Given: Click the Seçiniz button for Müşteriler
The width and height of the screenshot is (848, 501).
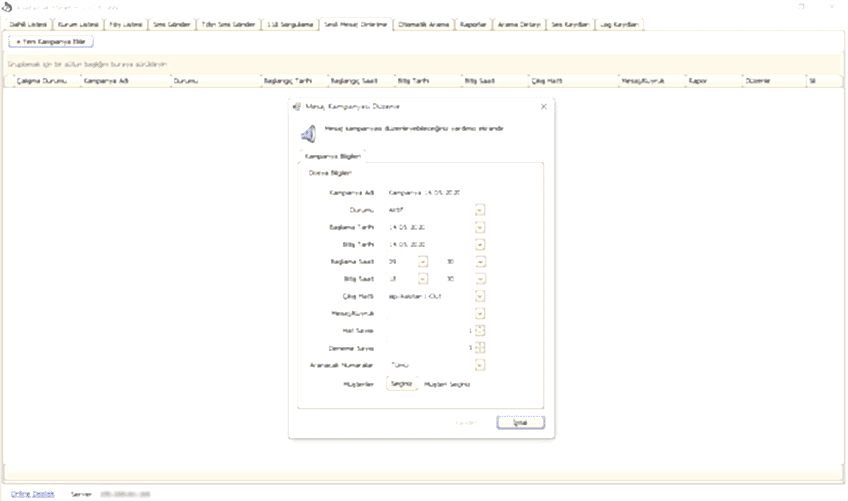Looking at the screenshot, I should tap(402, 383).
